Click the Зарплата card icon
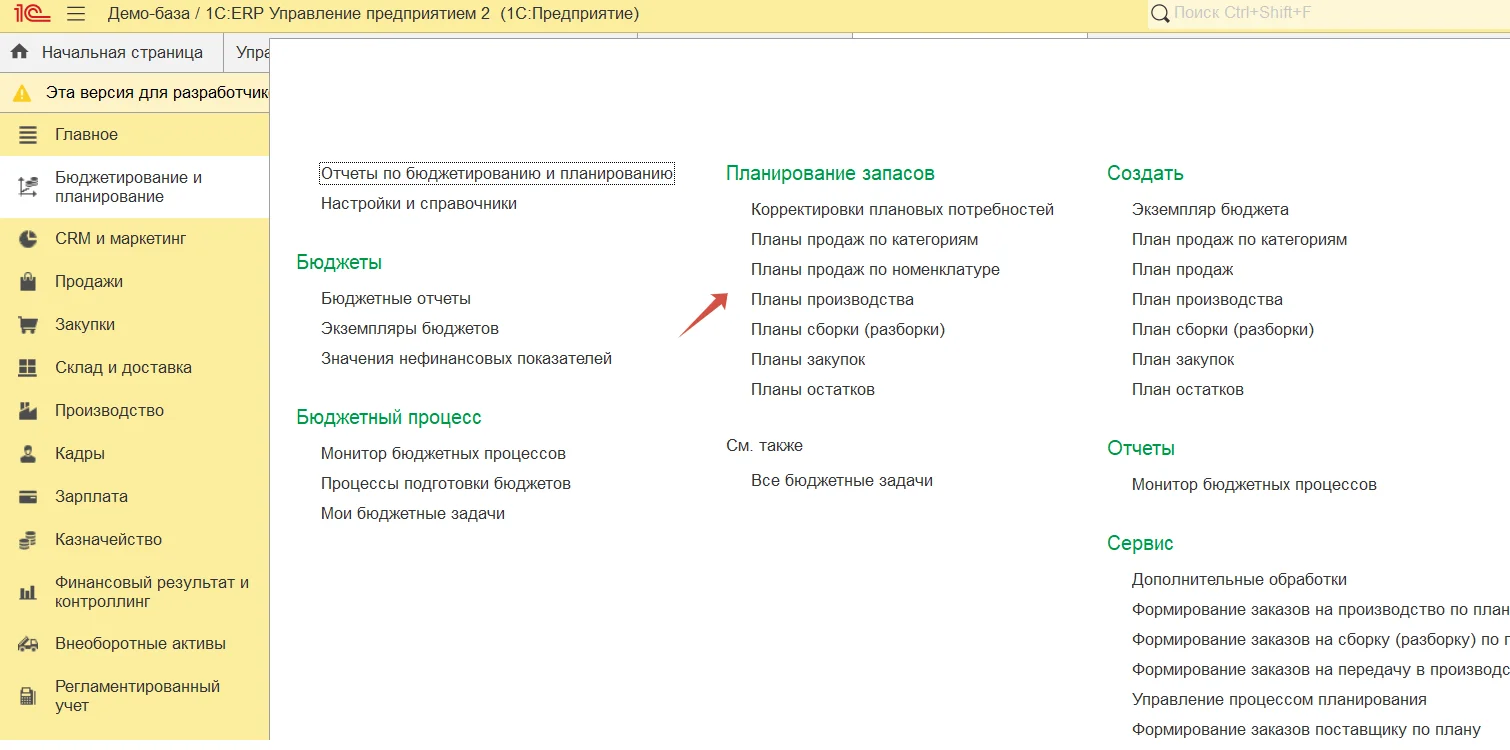Image resolution: width=1510 pixels, height=750 pixels. (x=28, y=497)
